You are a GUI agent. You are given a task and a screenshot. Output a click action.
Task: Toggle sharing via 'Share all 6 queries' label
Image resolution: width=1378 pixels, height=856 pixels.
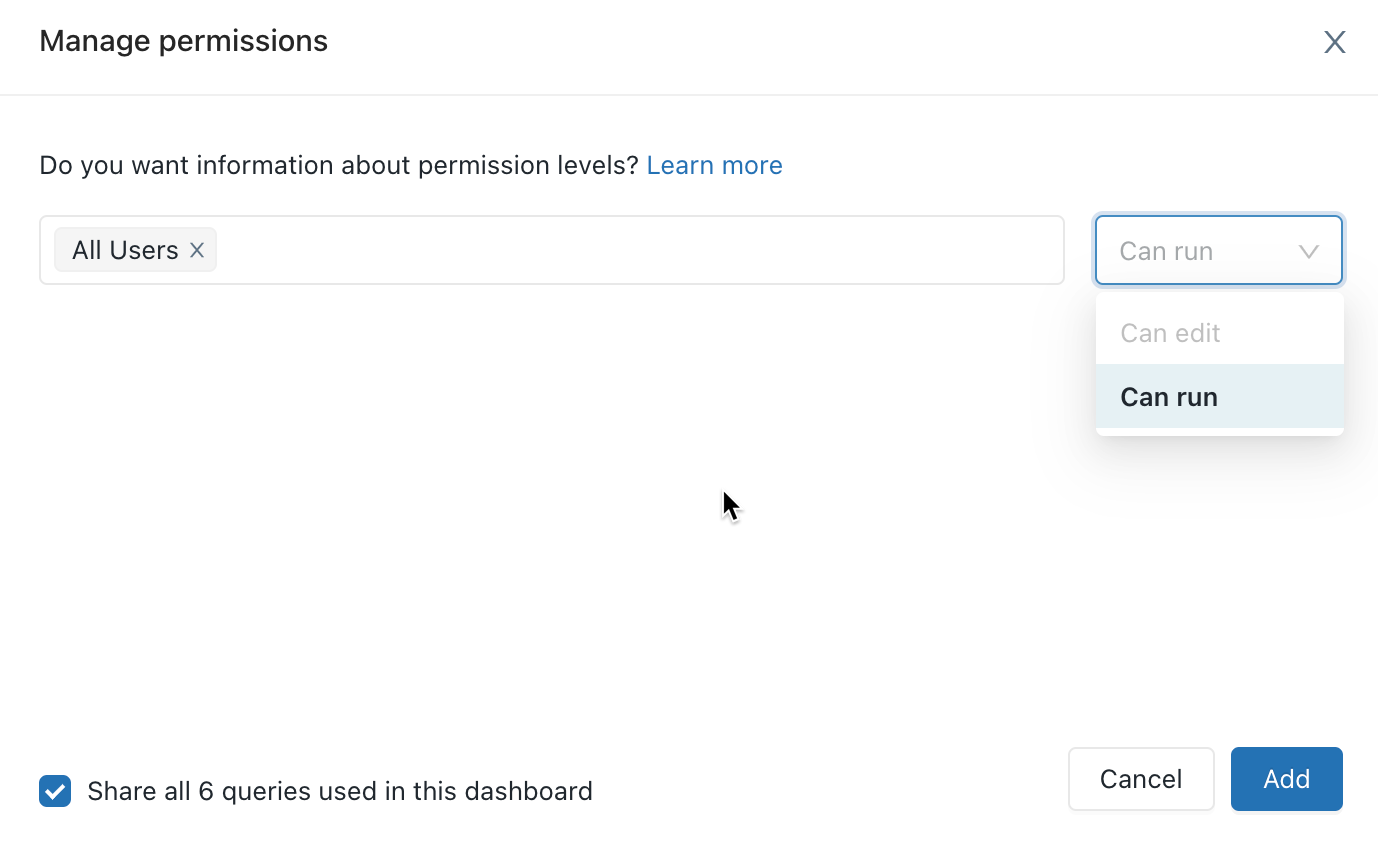coord(339,791)
